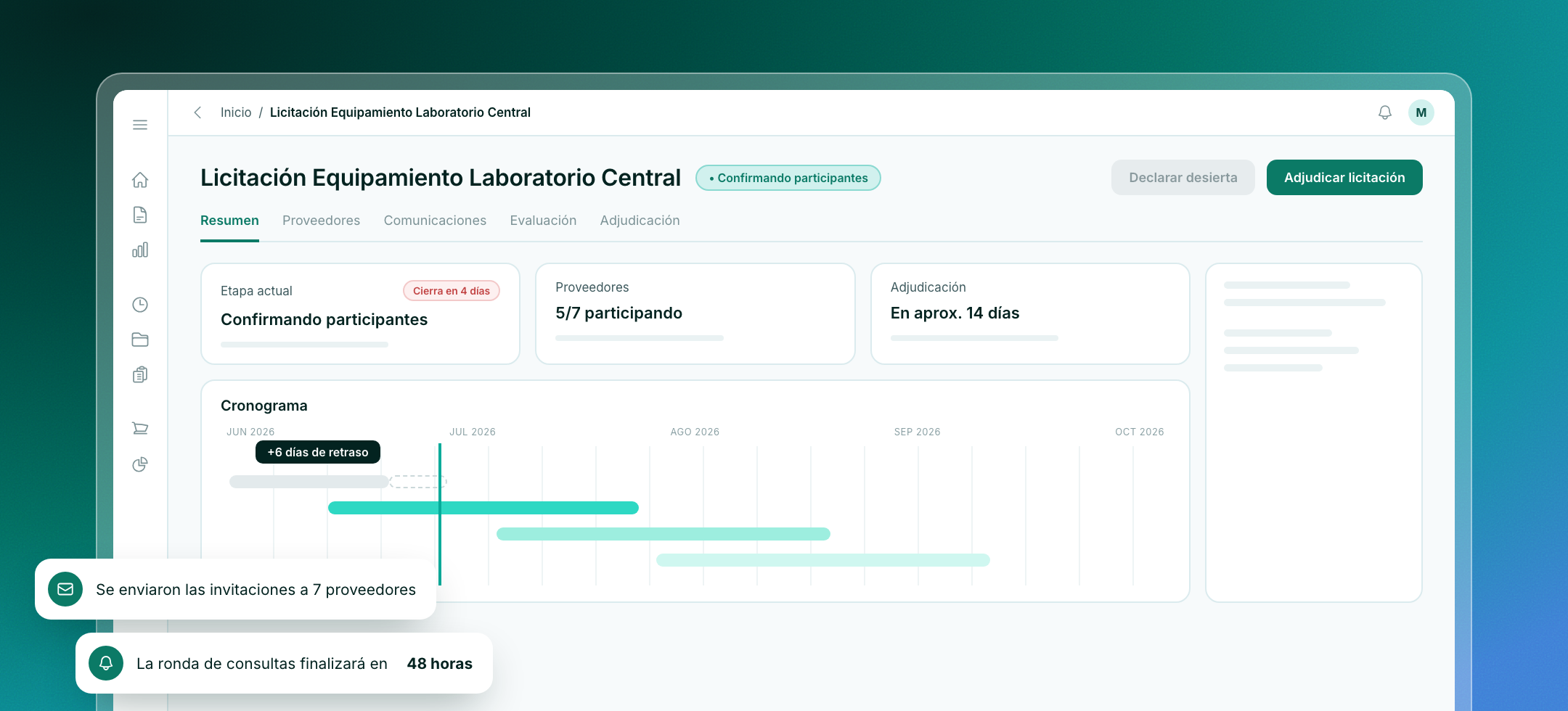Select the medium mint timeline bar

(x=663, y=534)
